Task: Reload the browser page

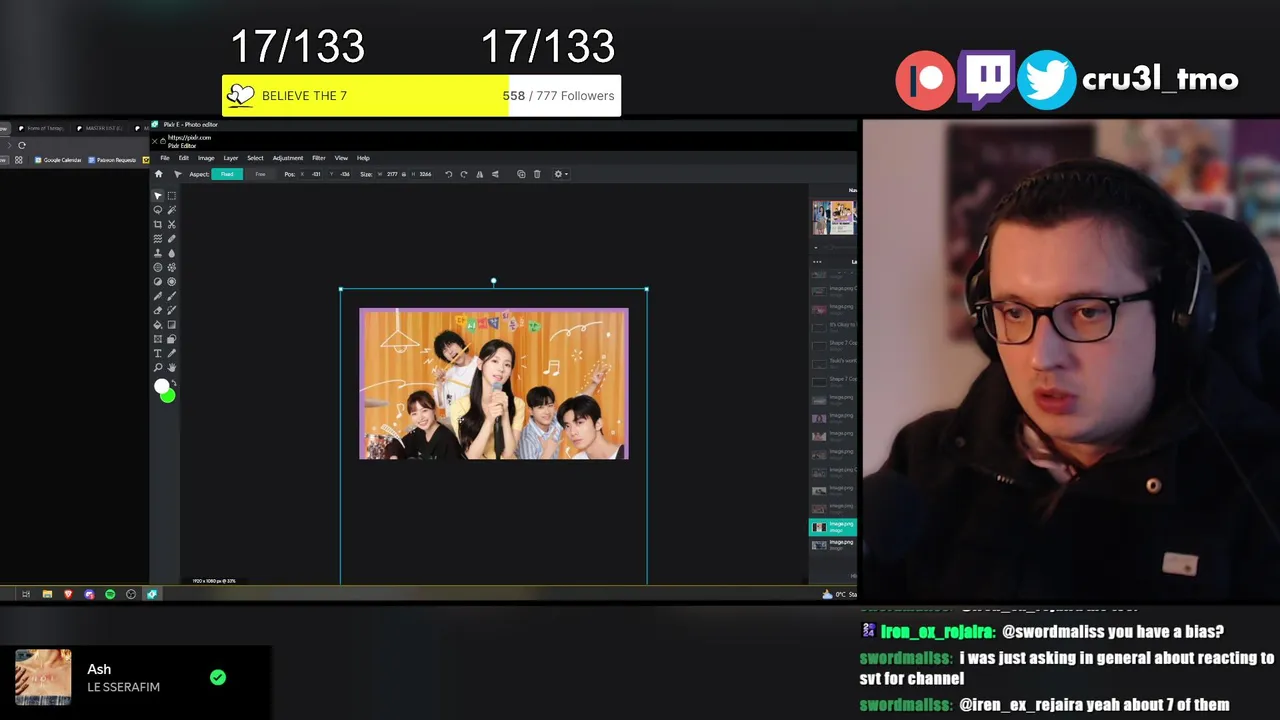Action: [x=21, y=145]
